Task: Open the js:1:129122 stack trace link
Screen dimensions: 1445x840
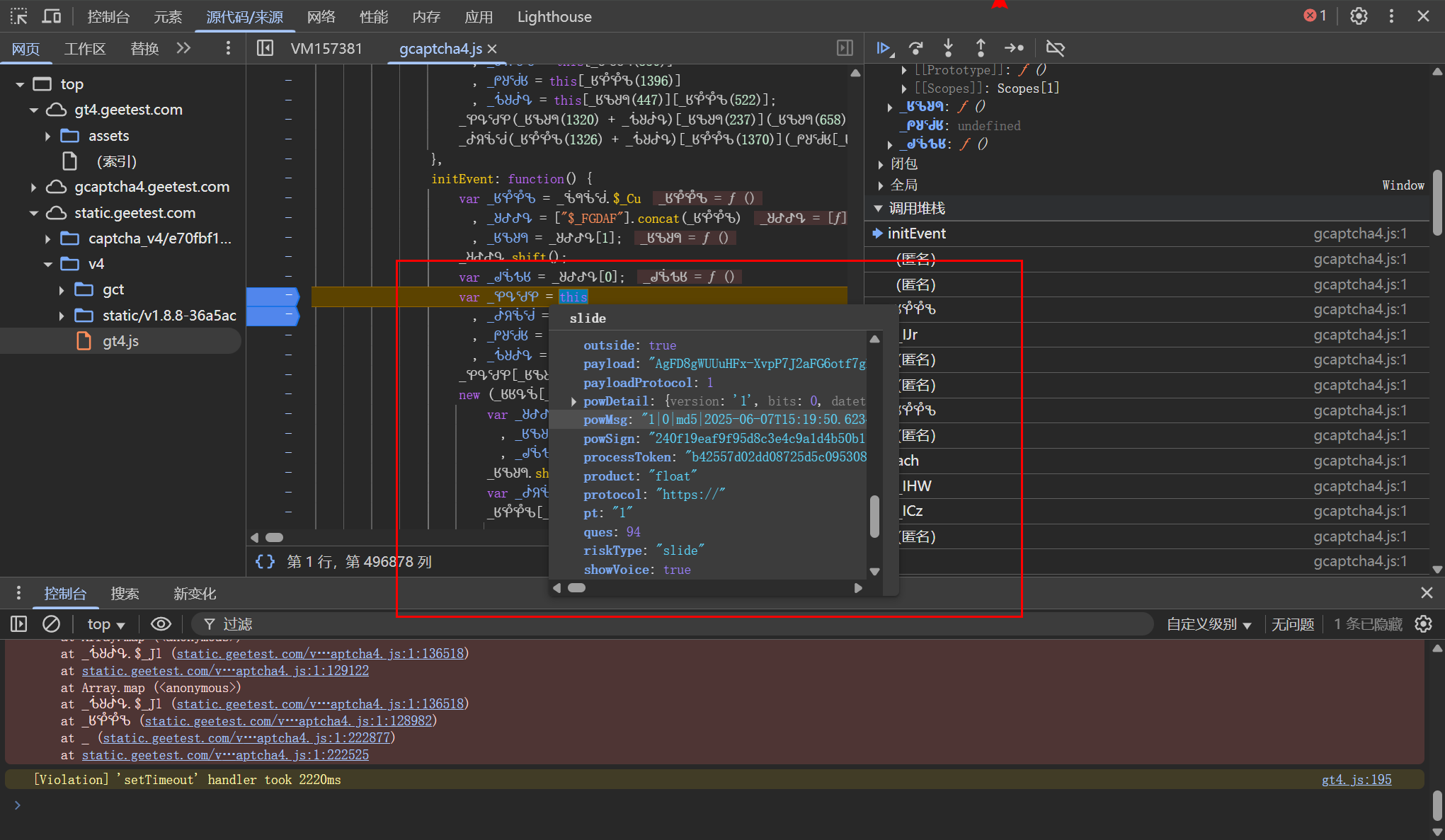Action: click(225, 670)
